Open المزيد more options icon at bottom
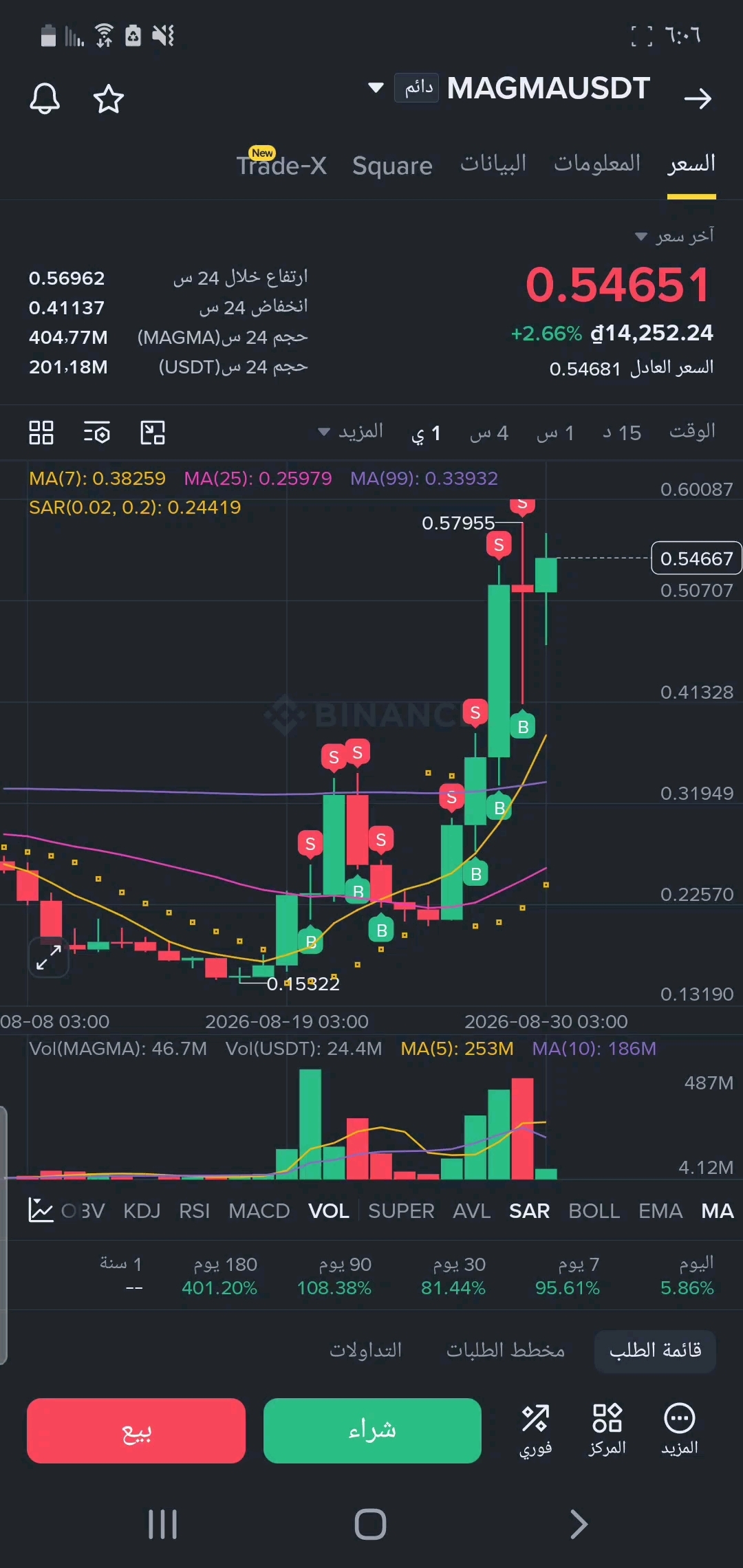 pyautogui.click(x=680, y=1429)
